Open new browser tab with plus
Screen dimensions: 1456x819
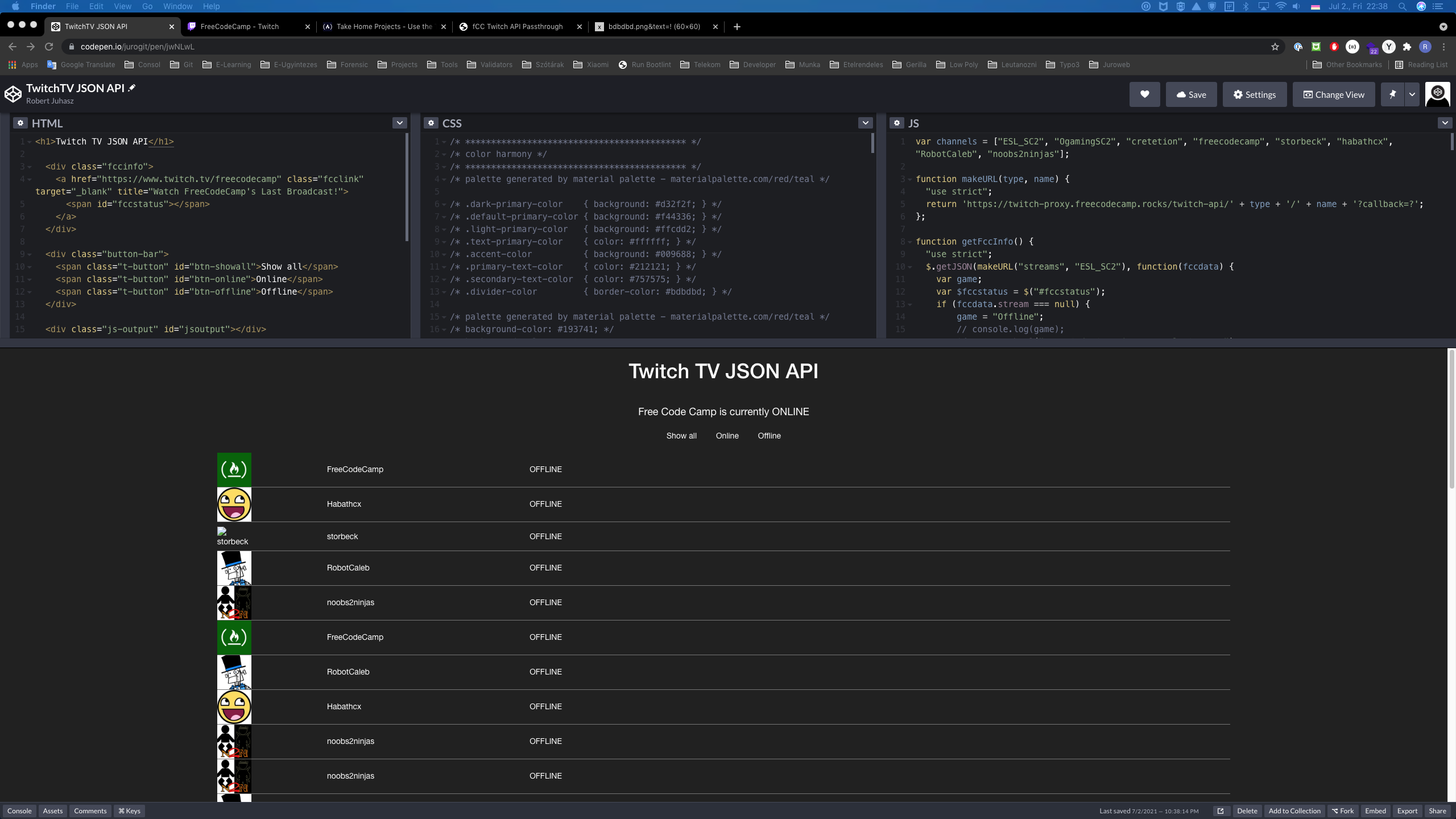click(x=737, y=27)
